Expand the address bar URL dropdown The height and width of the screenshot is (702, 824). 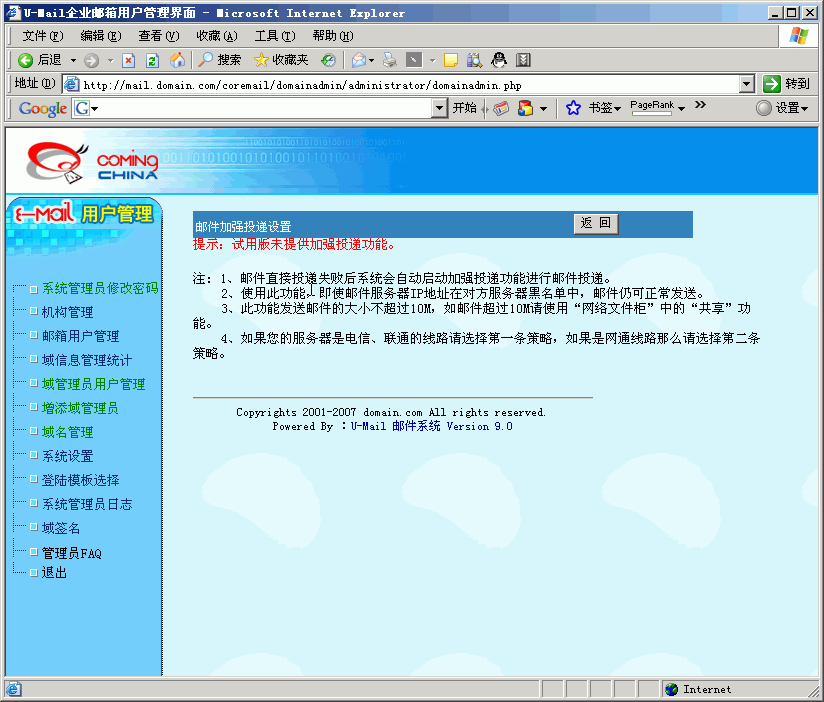[x=747, y=84]
